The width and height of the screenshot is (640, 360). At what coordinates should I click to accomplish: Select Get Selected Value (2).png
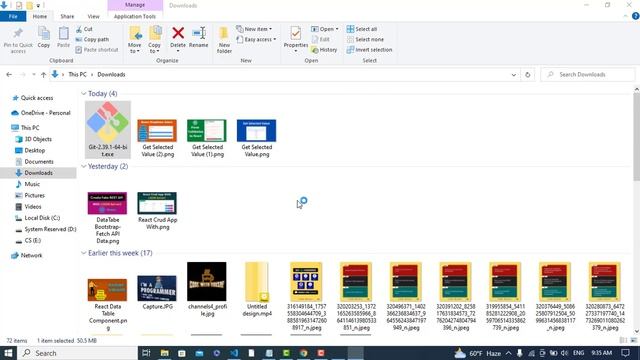(x=158, y=138)
